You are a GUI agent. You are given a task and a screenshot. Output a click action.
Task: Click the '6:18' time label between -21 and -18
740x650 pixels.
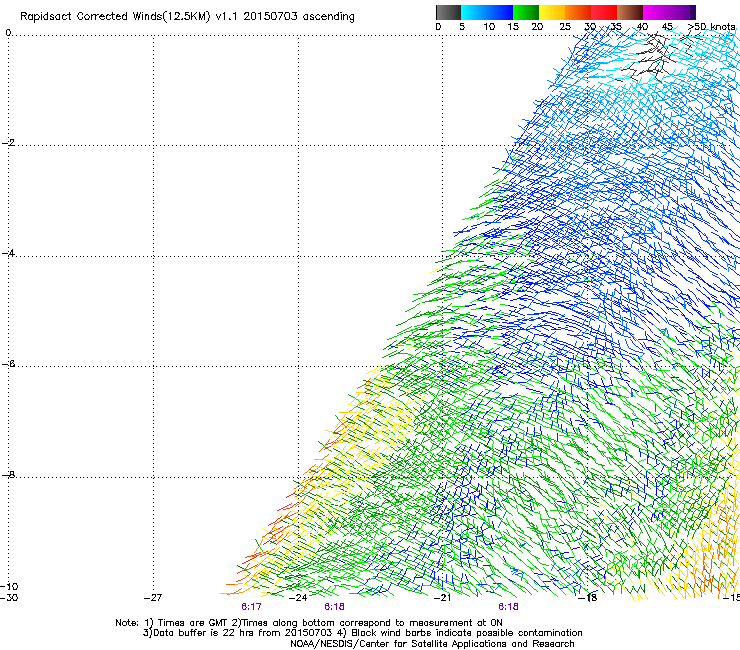coord(508,607)
